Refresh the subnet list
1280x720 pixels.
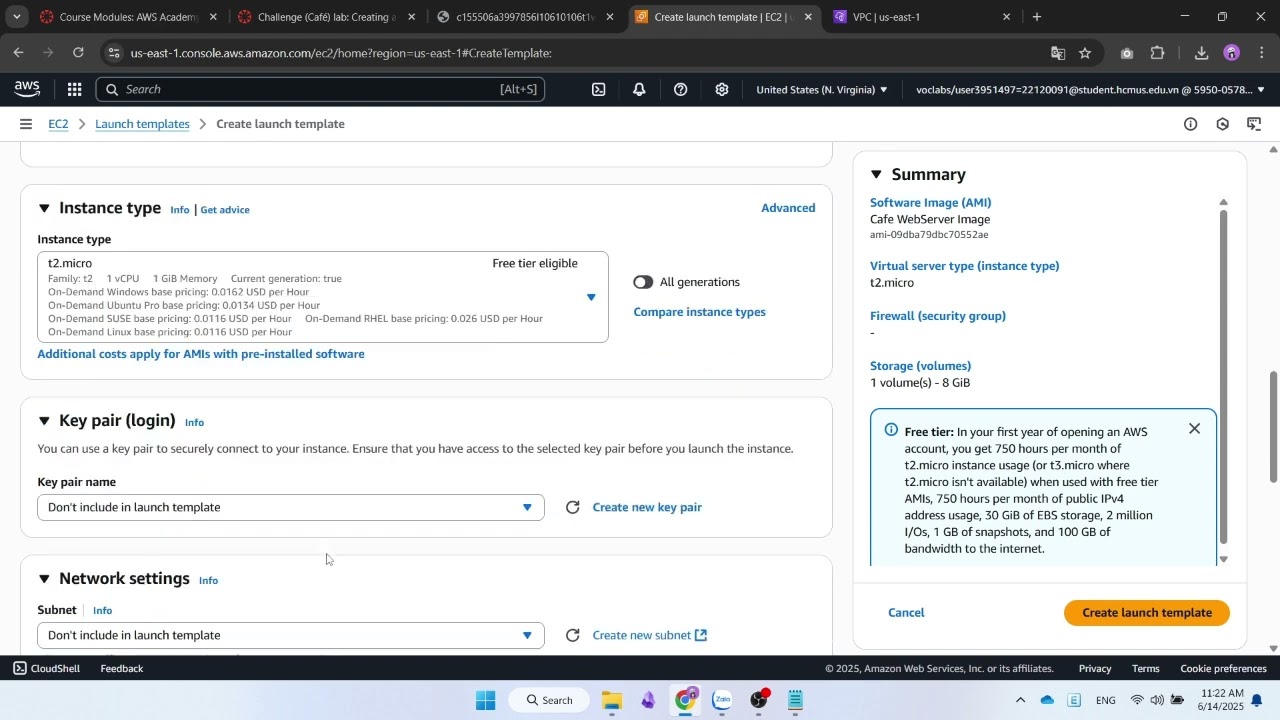coord(573,635)
